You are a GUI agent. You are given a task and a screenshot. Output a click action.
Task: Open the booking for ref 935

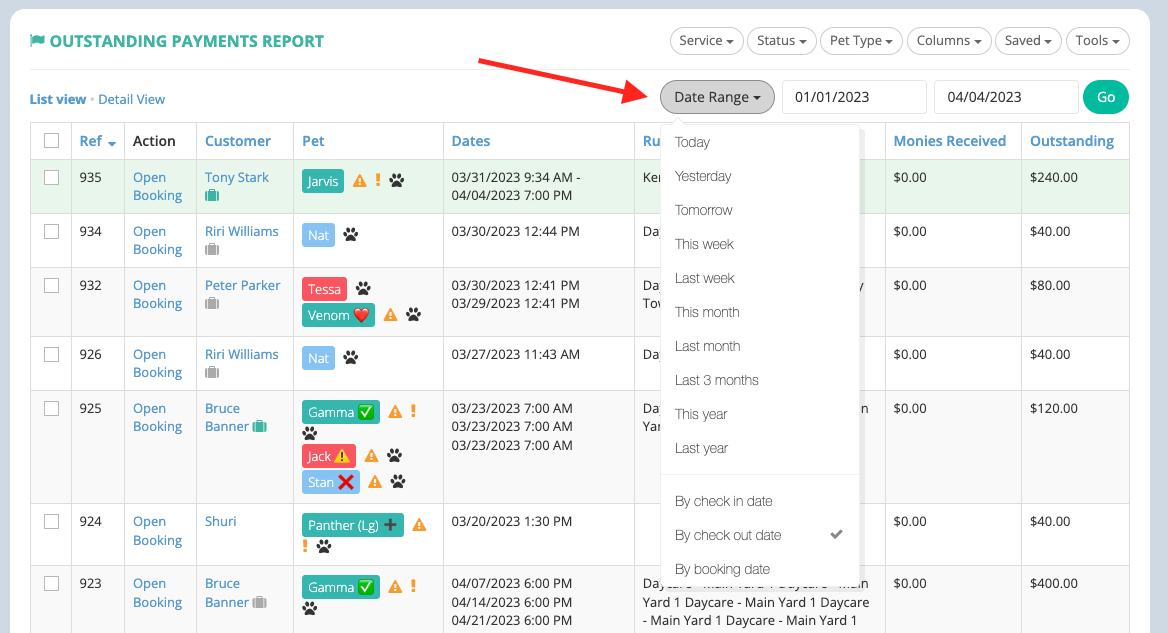point(157,186)
